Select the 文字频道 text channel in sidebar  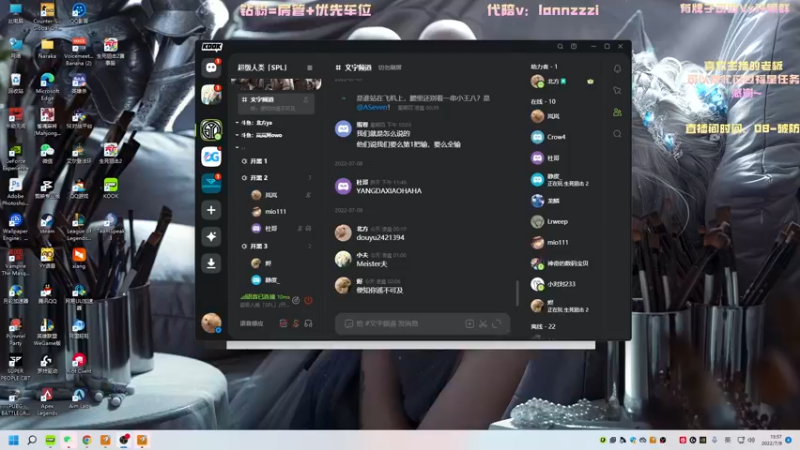pos(276,103)
